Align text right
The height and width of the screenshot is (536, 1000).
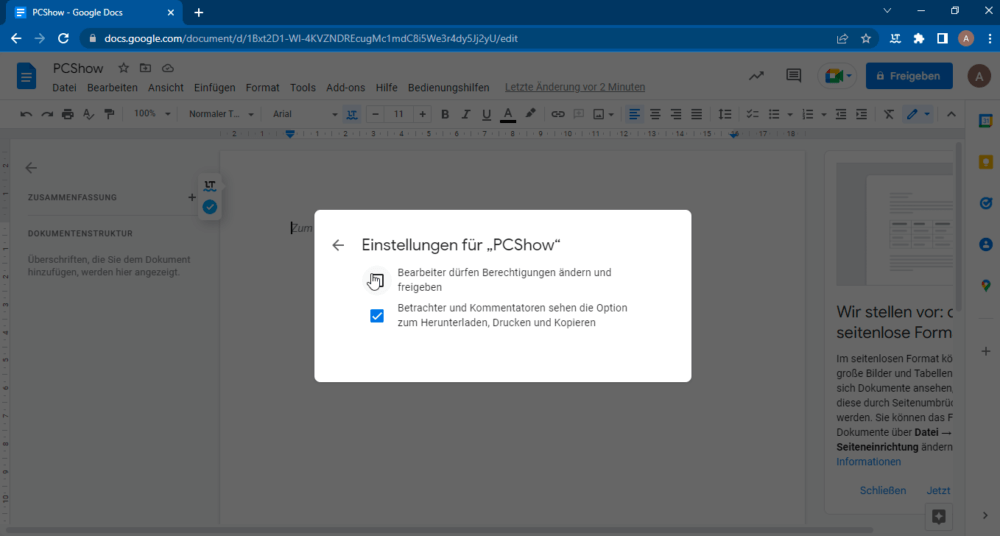point(675,114)
